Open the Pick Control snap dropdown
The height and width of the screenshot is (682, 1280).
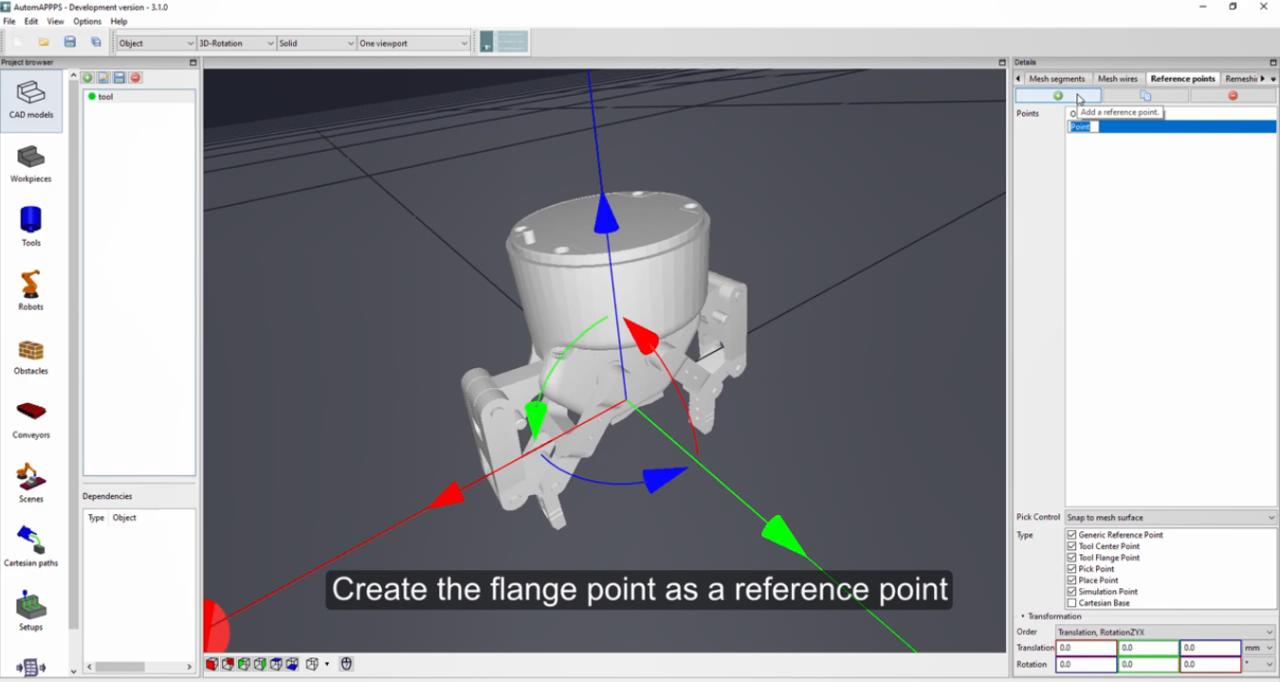click(1170, 517)
